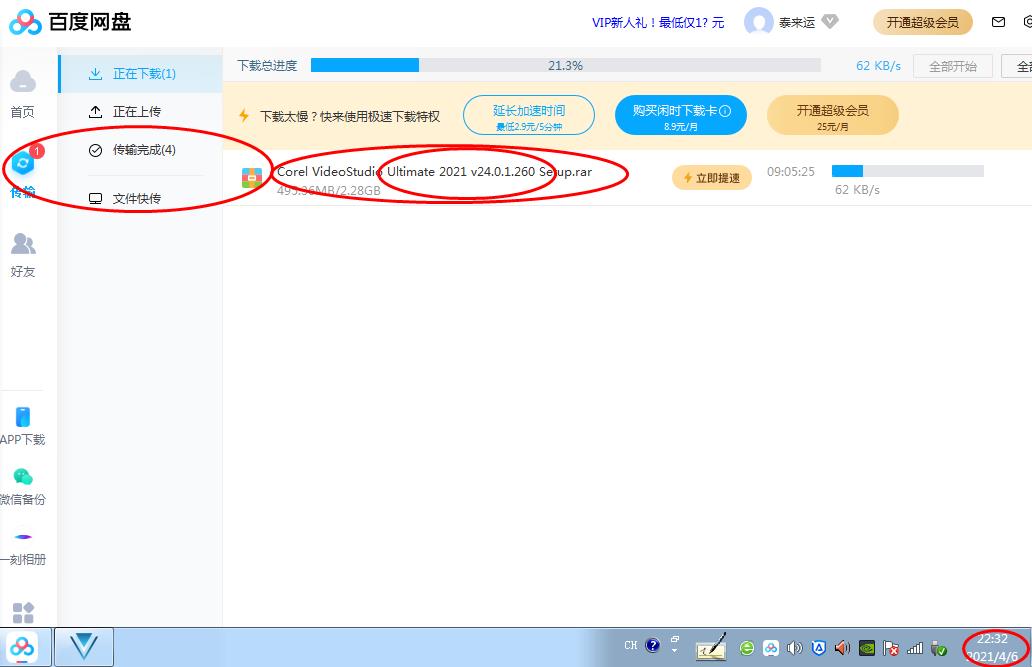
Task: Click the Action Center flag tray icon
Action: [x=891, y=649]
